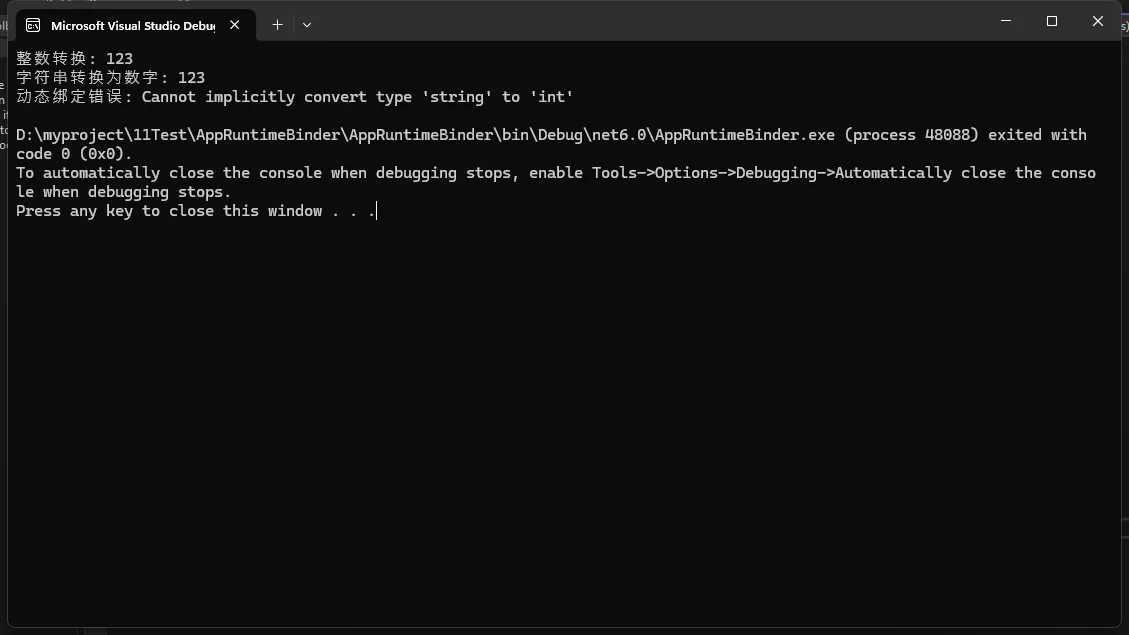Viewport: 1129px width, 635px height.
Task: Click the '动态绑定错误' error message line
Action: click(294, 97)
